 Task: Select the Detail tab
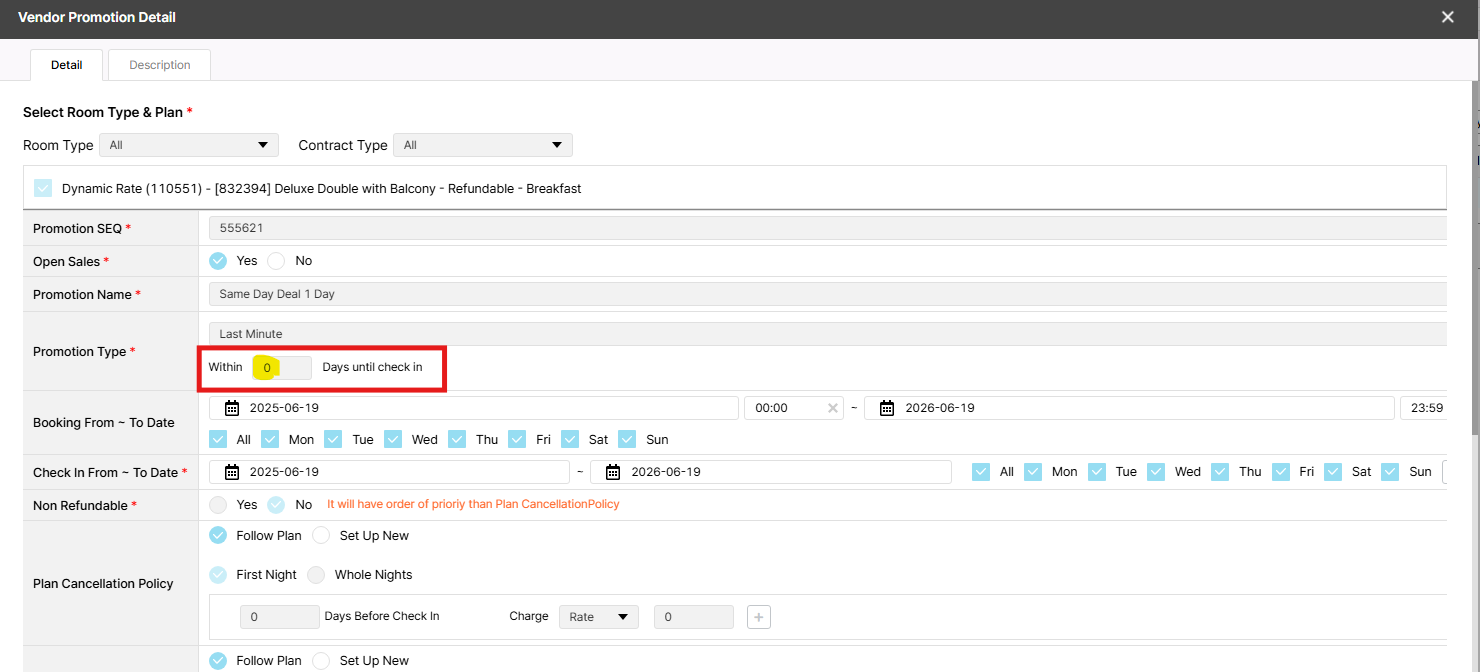67,65
